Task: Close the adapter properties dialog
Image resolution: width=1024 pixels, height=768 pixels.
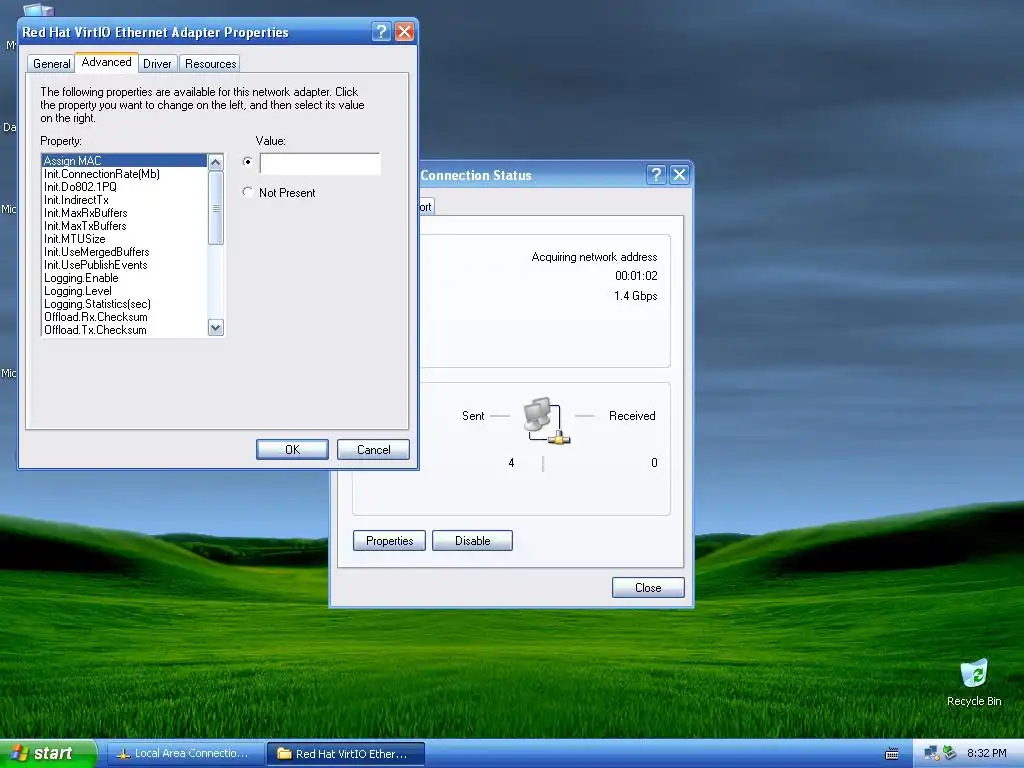Action: pos(404,31)
